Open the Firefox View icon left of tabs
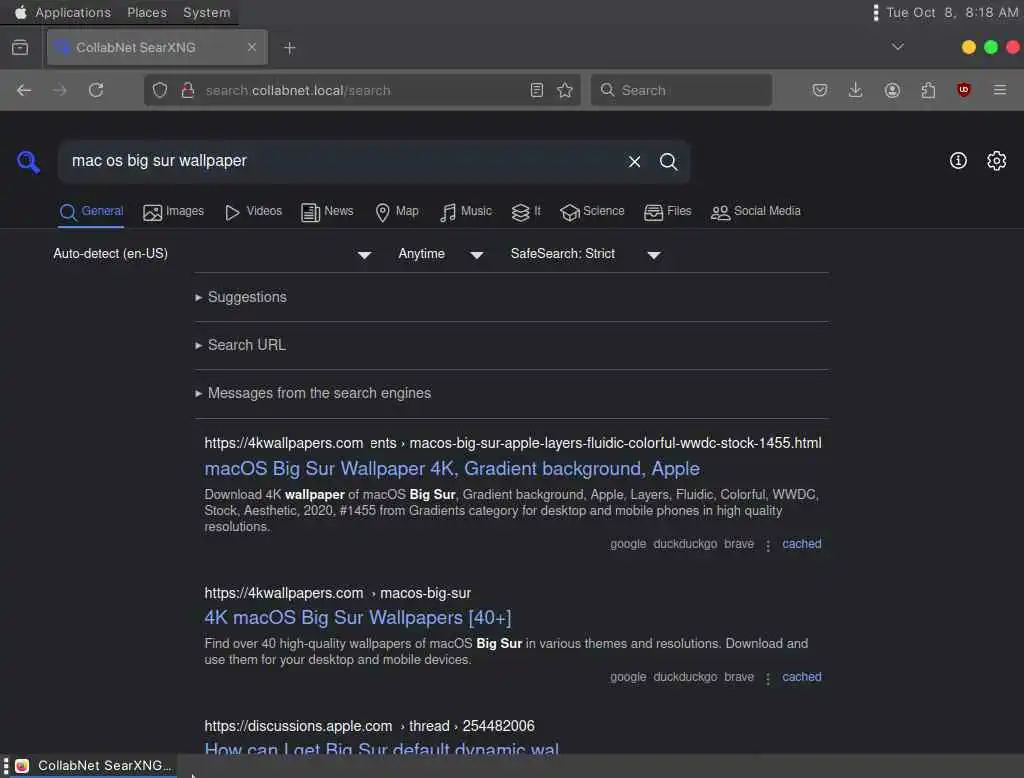The width and height of the screenshot is (1024, 778). [x=20, y=47]
